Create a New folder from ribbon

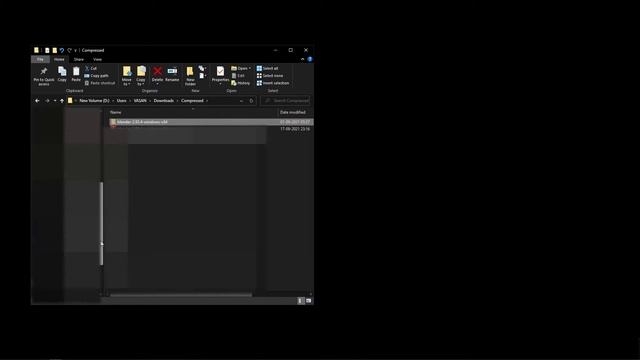point(190,76)
